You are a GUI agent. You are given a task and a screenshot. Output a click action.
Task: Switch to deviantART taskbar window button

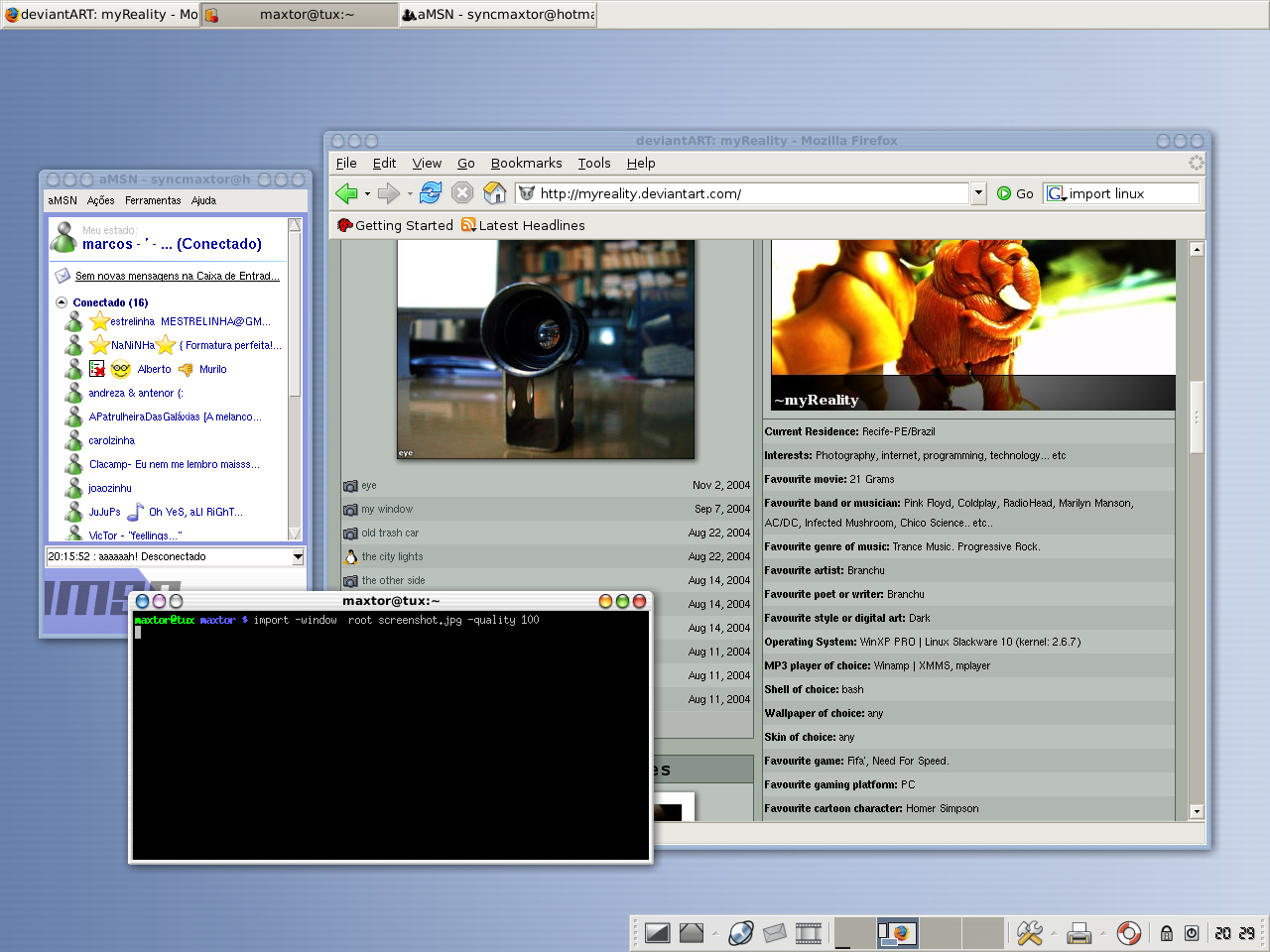101,14
